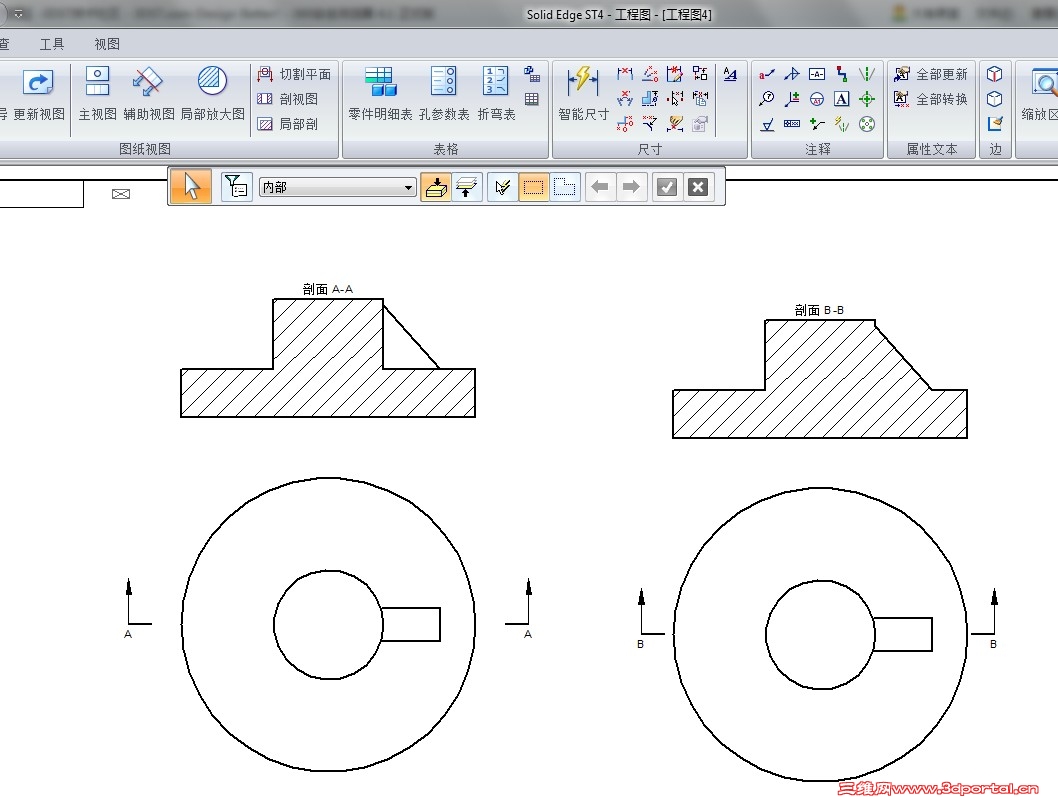
Task: Click the dimension style text A icon
Action: click(x=730, y=74)
